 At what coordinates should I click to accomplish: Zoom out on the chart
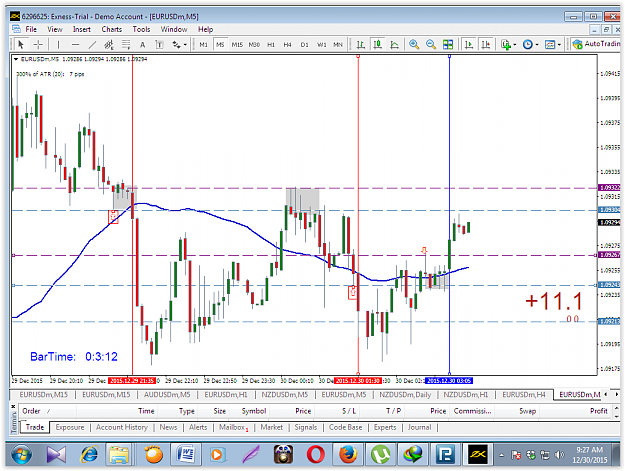[x=430, y=44]
